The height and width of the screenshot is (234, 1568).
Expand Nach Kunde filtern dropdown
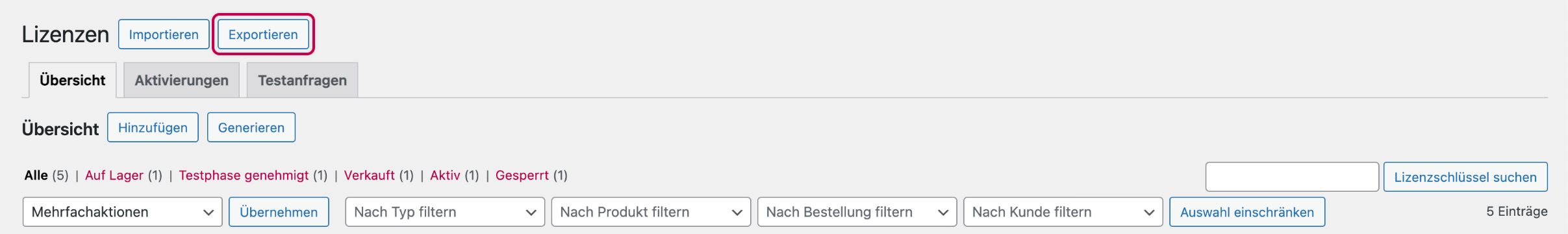pos(1063,212)
